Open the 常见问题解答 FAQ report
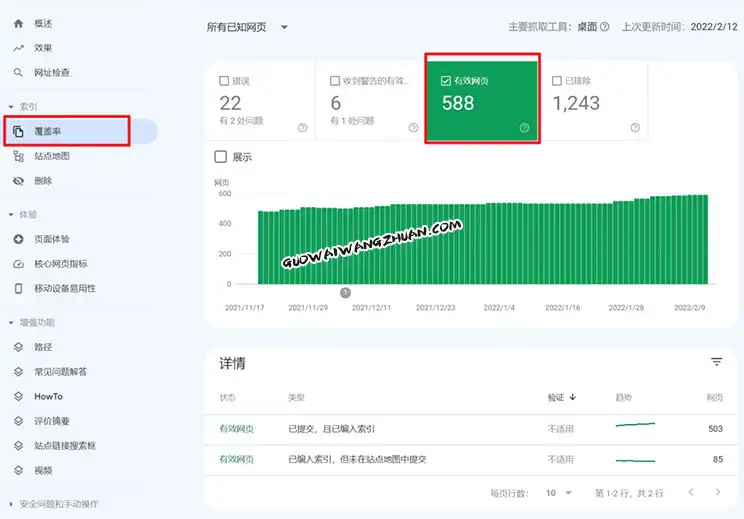This screenshot has width=744, height=519. pyautogui.click(x=61, y=372)
